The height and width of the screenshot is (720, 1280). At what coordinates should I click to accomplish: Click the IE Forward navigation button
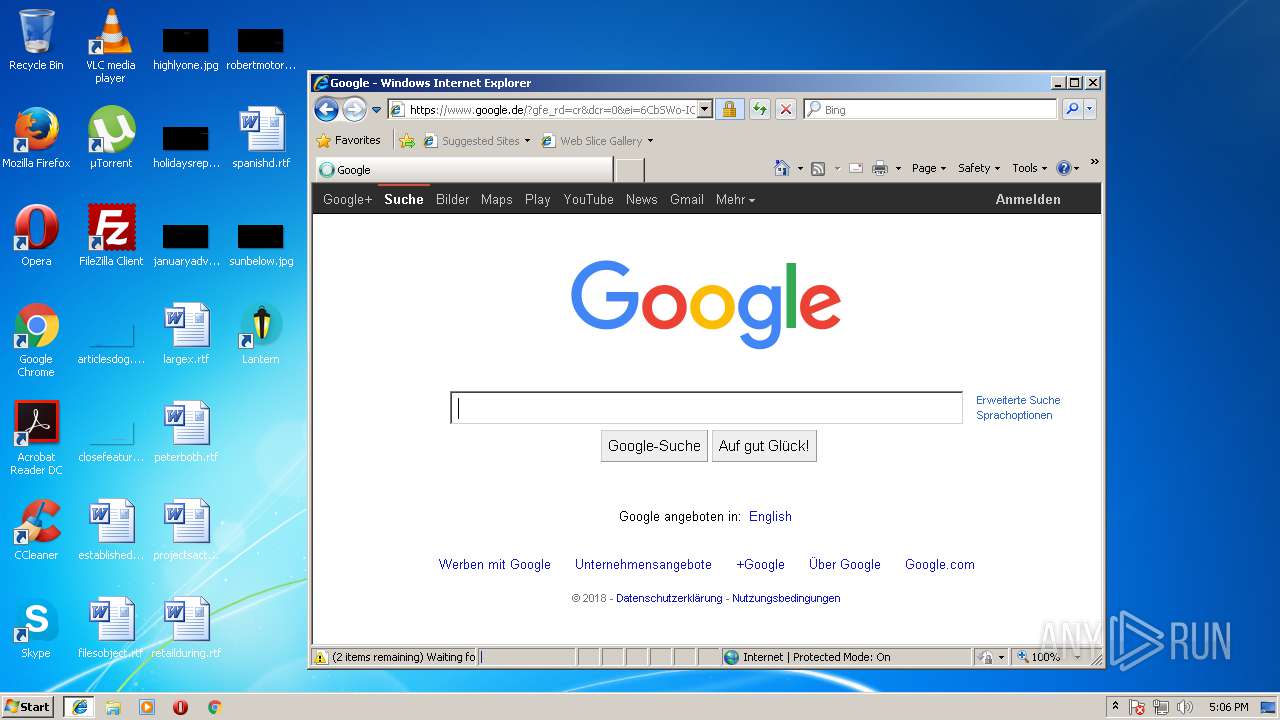click(x=354, y=109)
